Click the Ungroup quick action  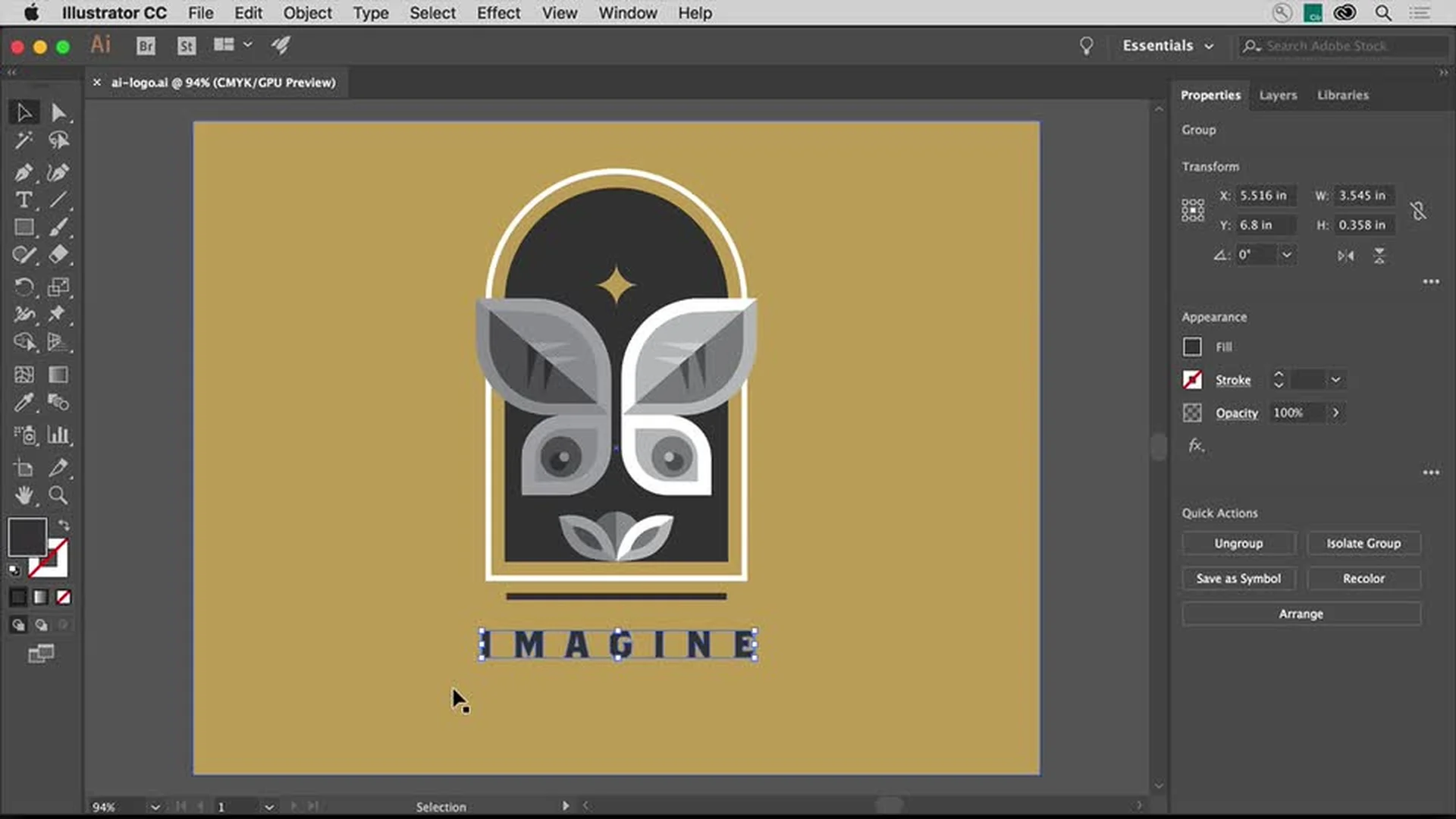pyautogui.click(x=1238, y=543)
